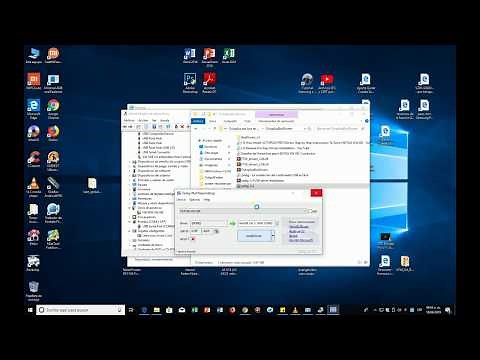This screenshot has height=360, width=480.
Task: Open the Archivo menu in Device Manager
Action: 129,120
